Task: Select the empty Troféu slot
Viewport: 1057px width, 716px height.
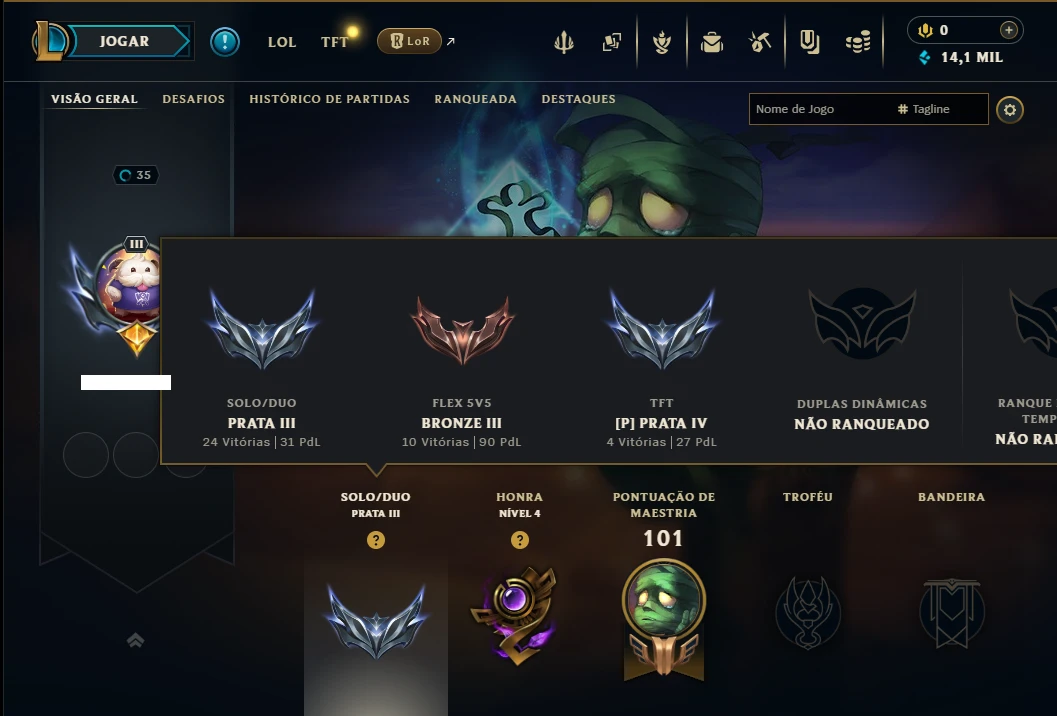Action: (x=808, y=612)
